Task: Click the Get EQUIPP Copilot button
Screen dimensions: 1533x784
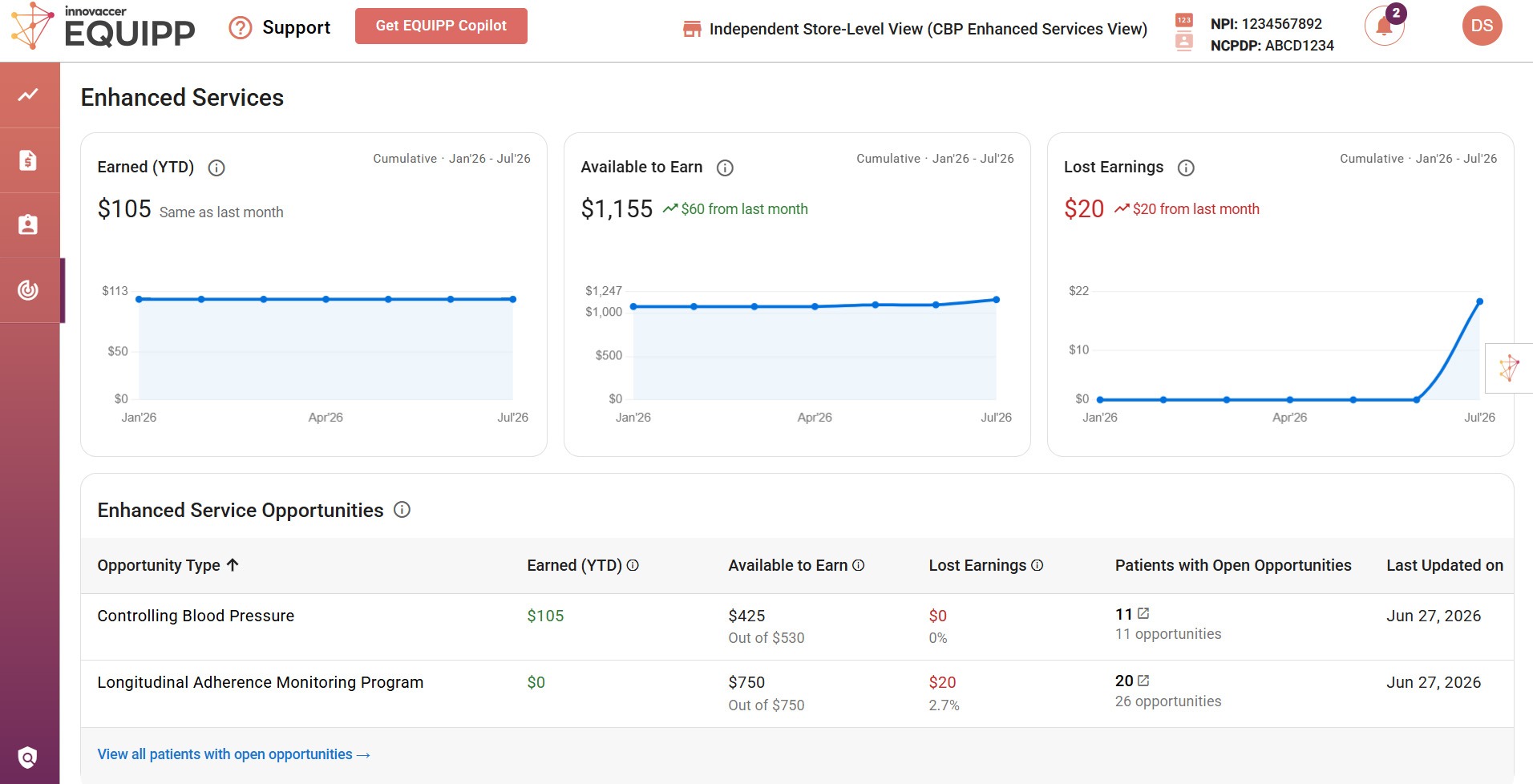Action: coord(441,26)
